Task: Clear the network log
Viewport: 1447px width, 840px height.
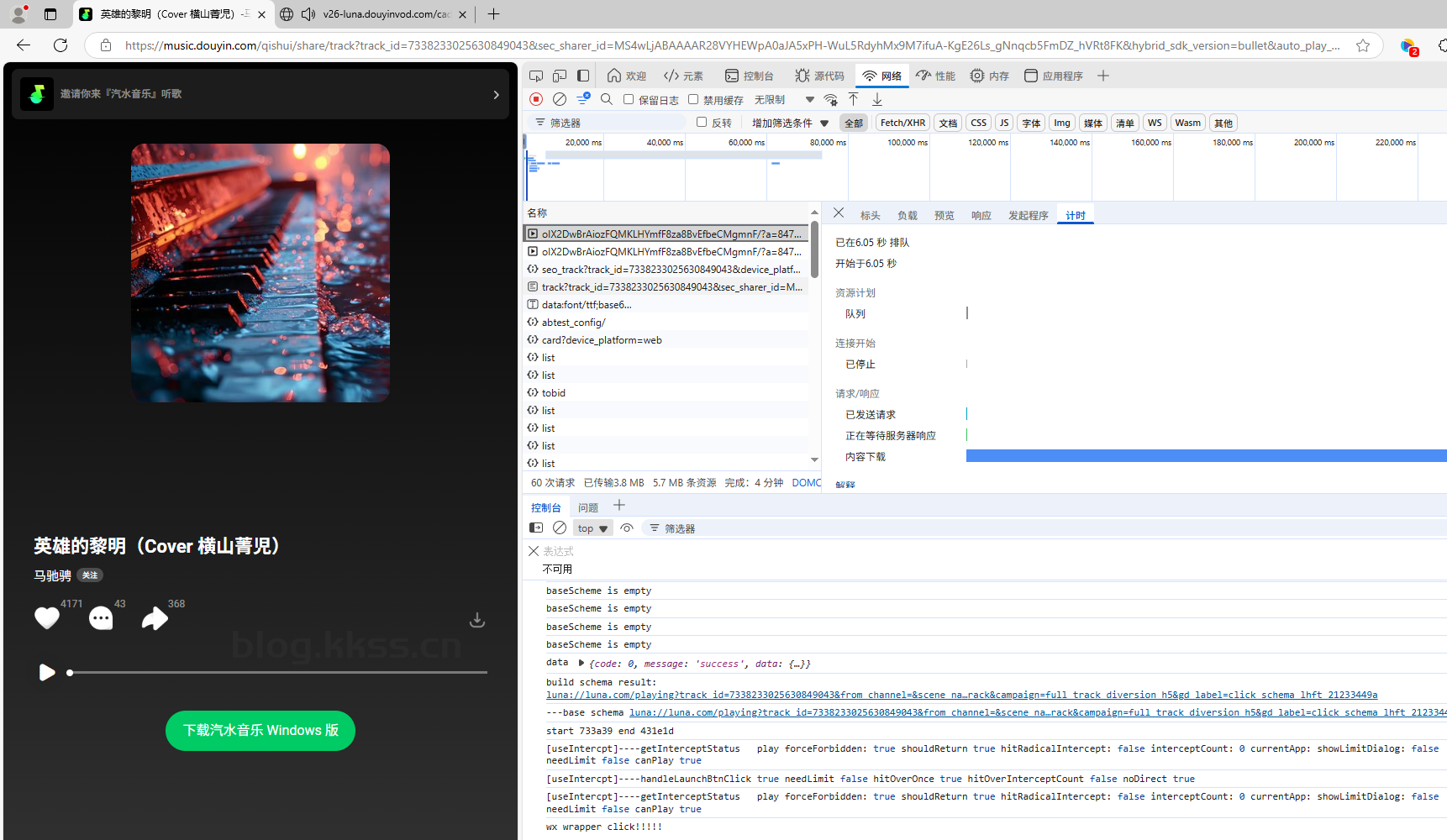Action: pos(560,99)
